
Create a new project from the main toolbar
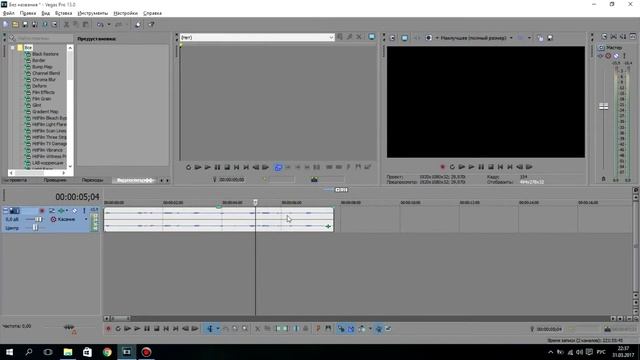[x=6, y=24]
